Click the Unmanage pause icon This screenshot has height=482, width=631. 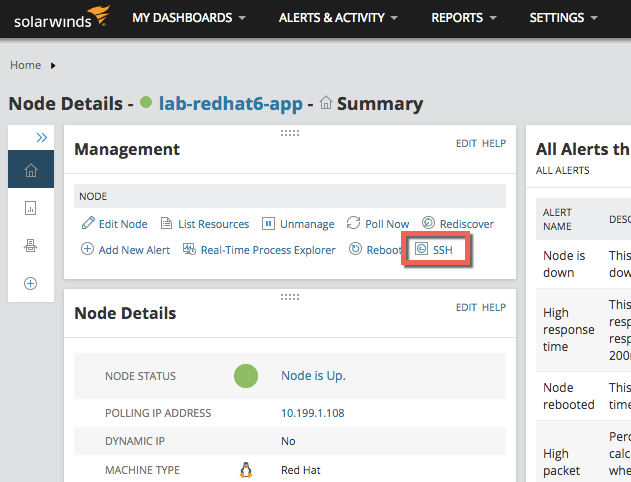[268, 223]
